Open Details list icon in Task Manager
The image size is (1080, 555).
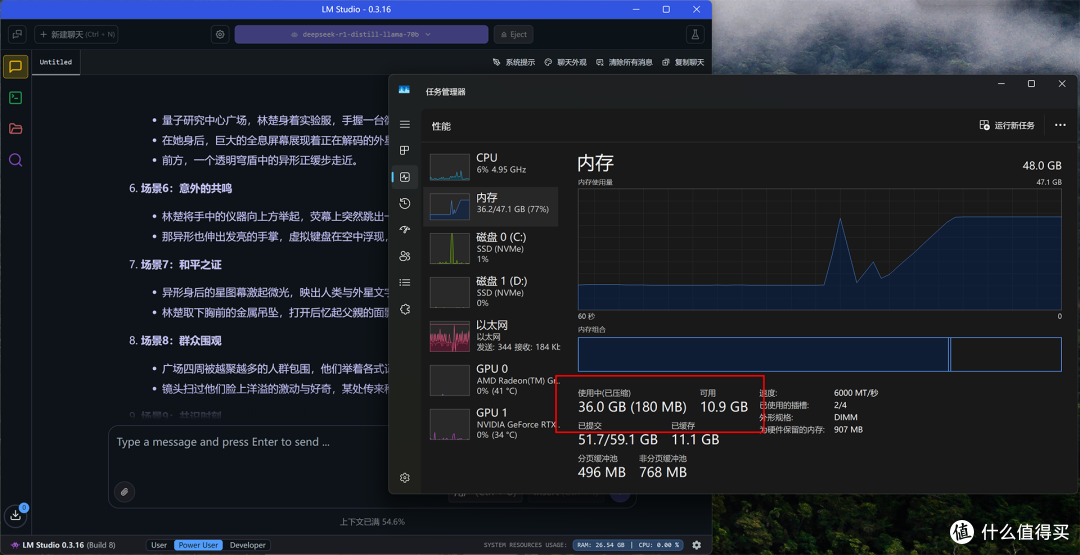[x=404, y=282]
